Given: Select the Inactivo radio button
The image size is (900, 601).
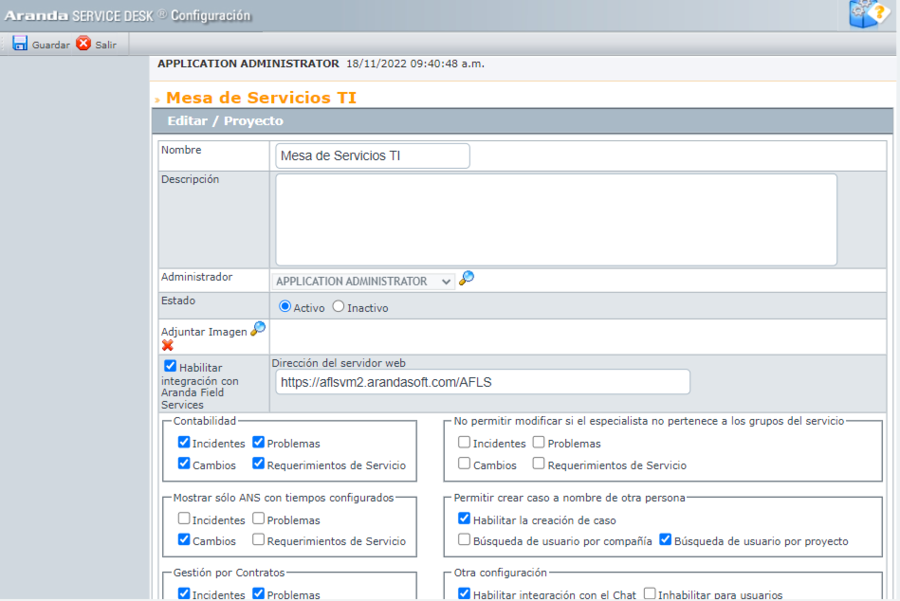Looking at the screenshot, I should [x=338, y=307].
